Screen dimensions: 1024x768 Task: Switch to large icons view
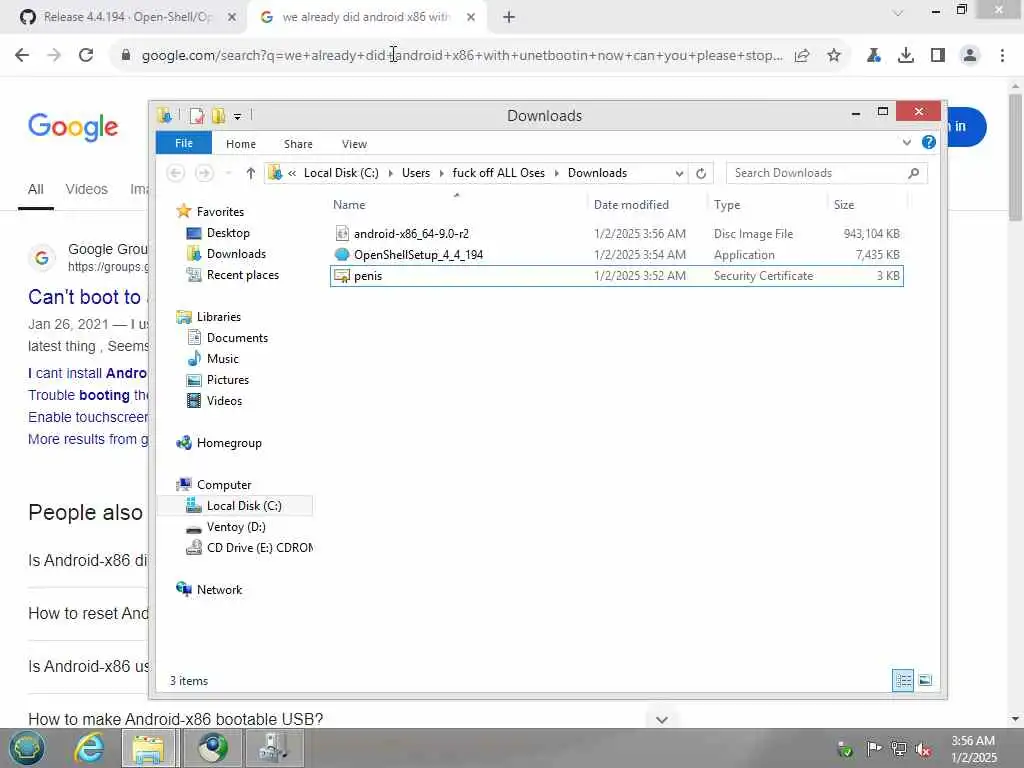(x=925, y=680)
